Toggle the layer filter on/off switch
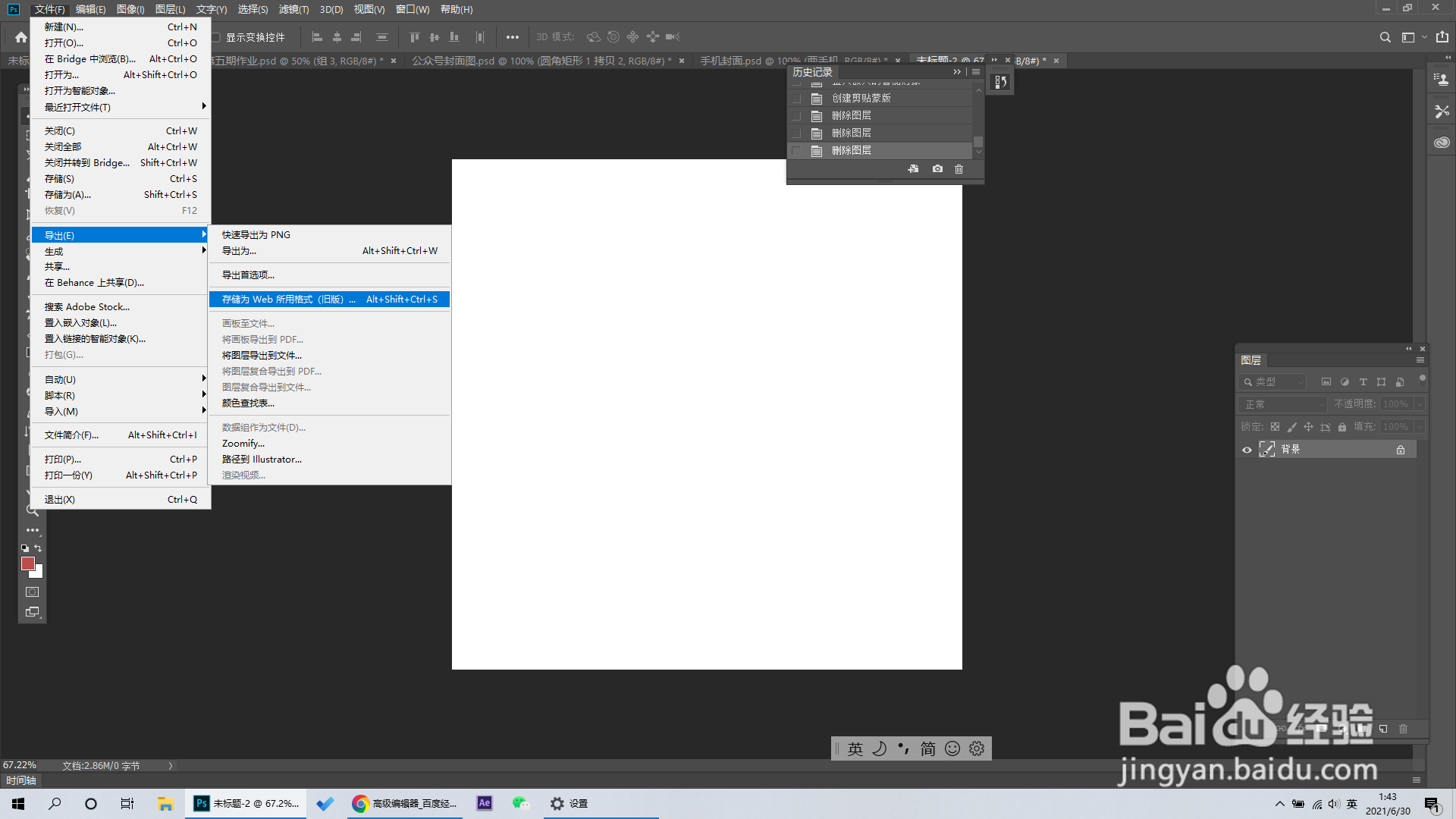The height and width of the screenshot is (819, 1456). click(1422, 379)
